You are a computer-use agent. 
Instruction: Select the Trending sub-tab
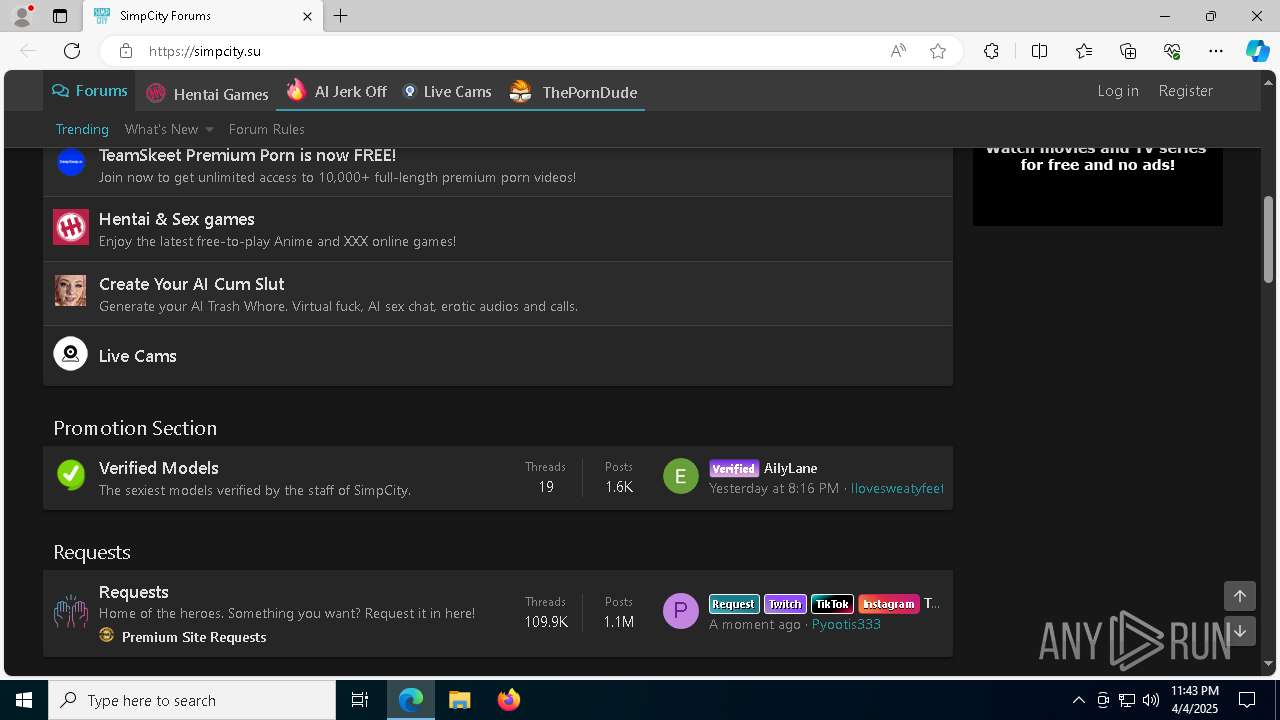(82, 129)
